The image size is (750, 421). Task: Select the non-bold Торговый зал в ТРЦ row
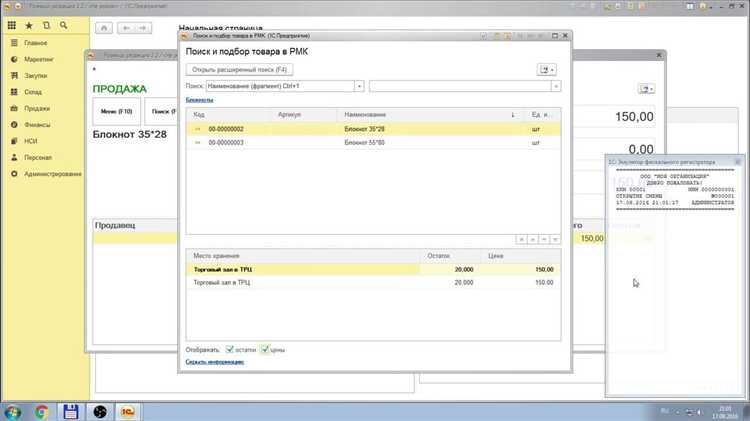coord(373,283)
